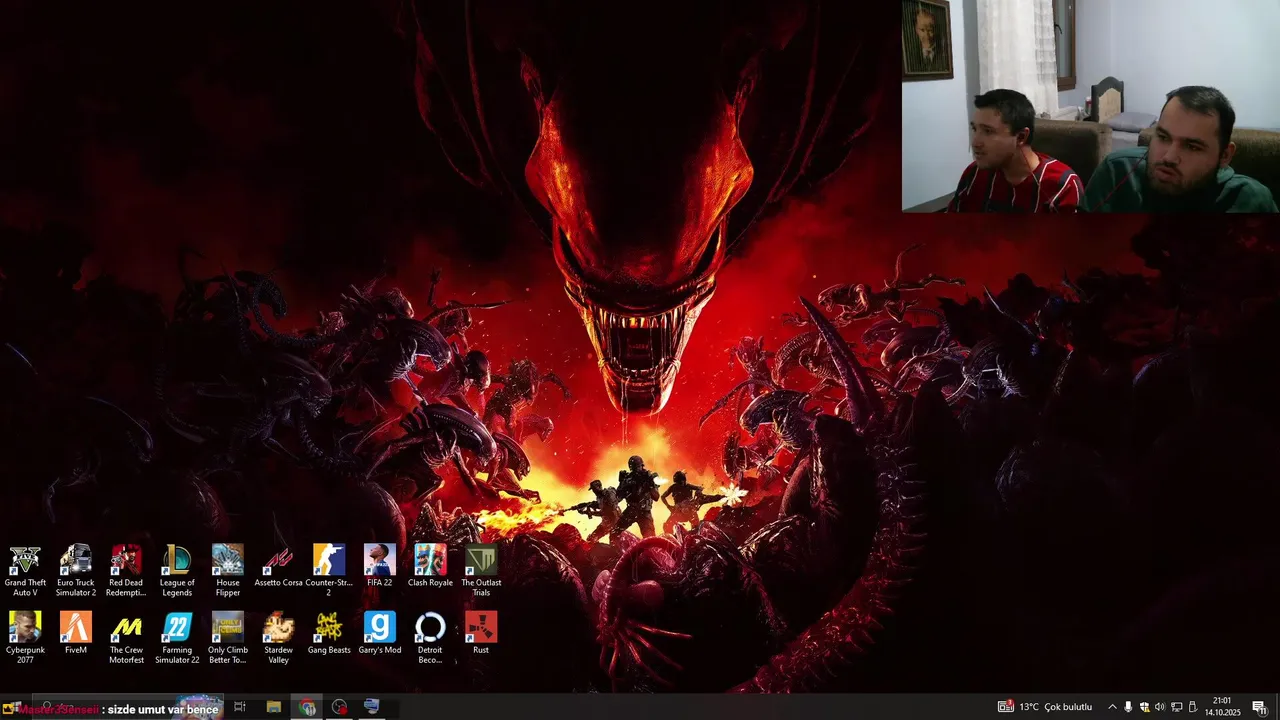Open the computer monitor app on taskbar

pos(372,707)
